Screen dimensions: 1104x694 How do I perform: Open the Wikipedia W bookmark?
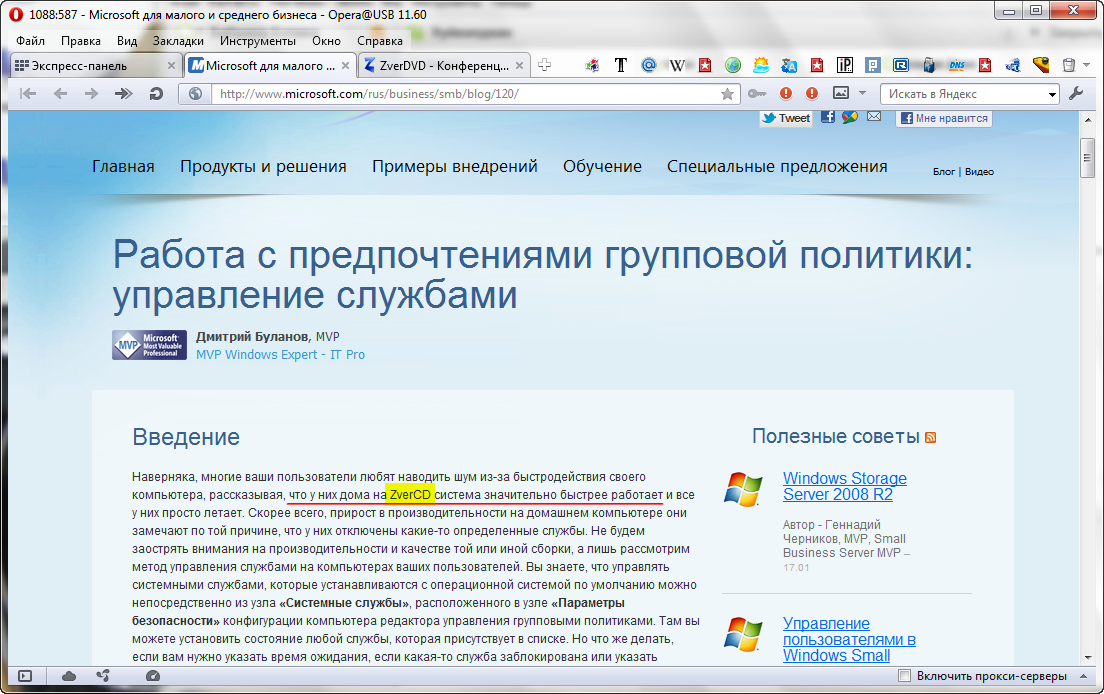pyautogui.click(x=677, y=65)
